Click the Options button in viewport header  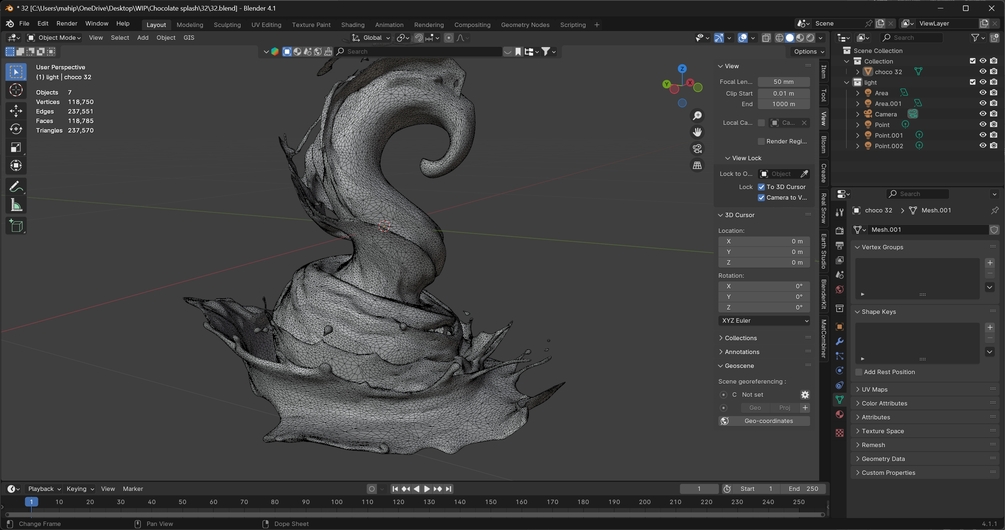[806, 51]
